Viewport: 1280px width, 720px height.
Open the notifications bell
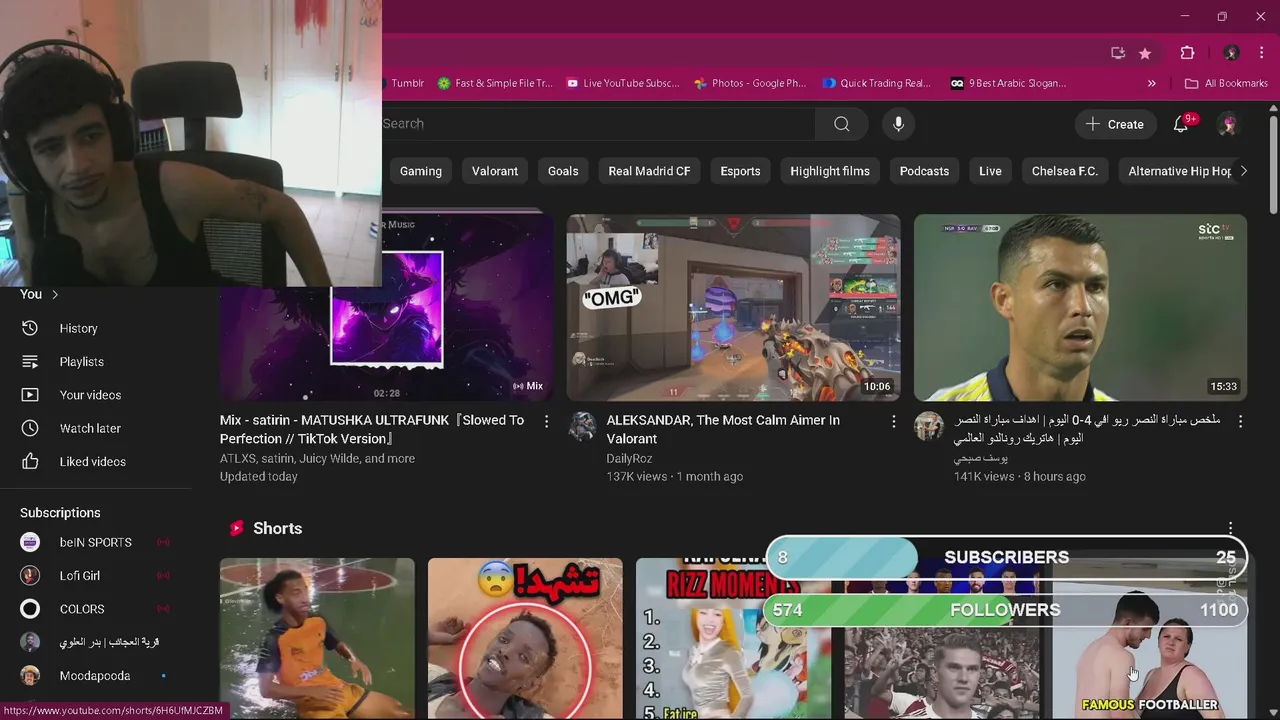click(1183, 124)
